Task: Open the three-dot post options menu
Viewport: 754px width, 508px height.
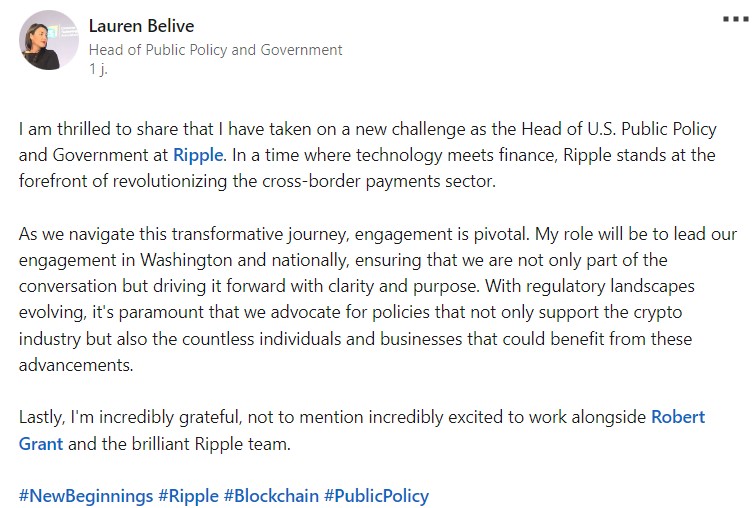Action: (736, 19)
